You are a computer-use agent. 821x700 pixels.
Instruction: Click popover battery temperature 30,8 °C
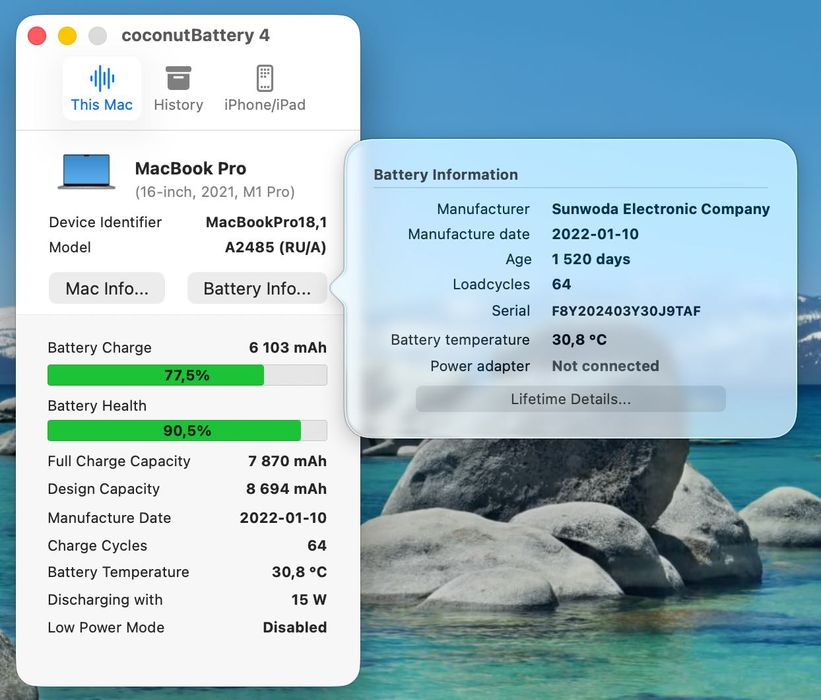(x=579, y=339)
